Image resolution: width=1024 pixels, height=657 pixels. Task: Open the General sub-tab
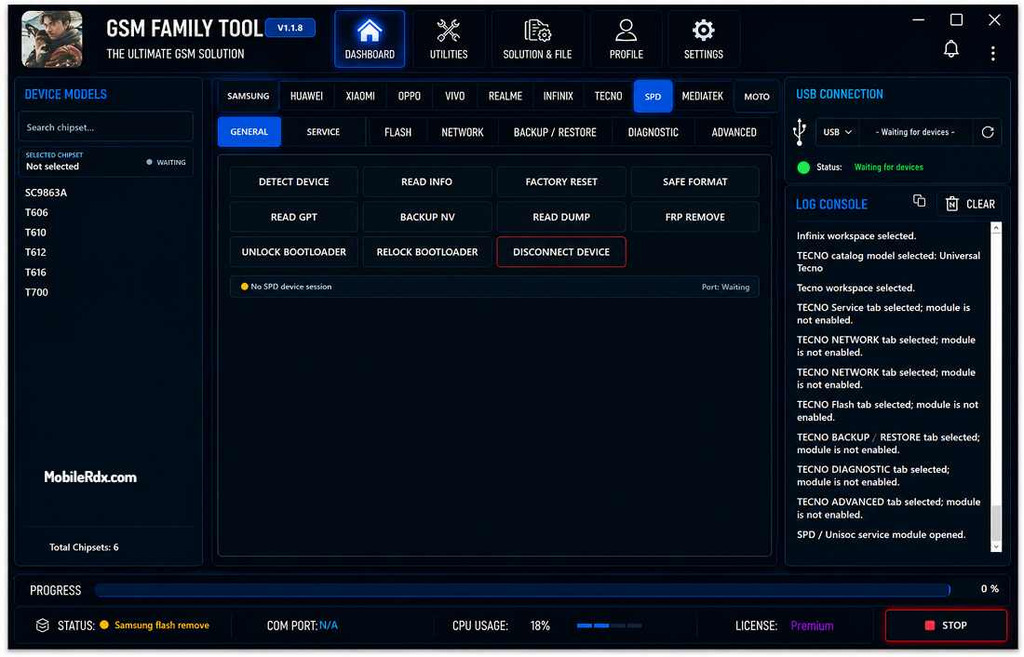(249, 132)
